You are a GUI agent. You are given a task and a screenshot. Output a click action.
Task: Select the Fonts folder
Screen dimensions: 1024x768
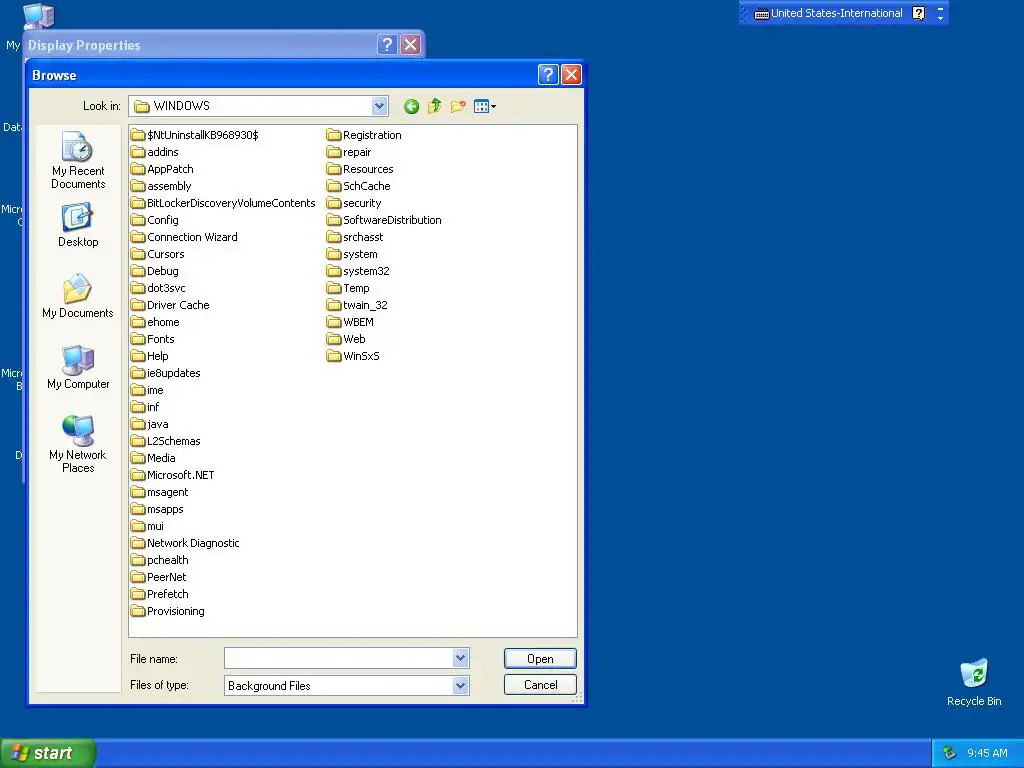pos(153,339)
